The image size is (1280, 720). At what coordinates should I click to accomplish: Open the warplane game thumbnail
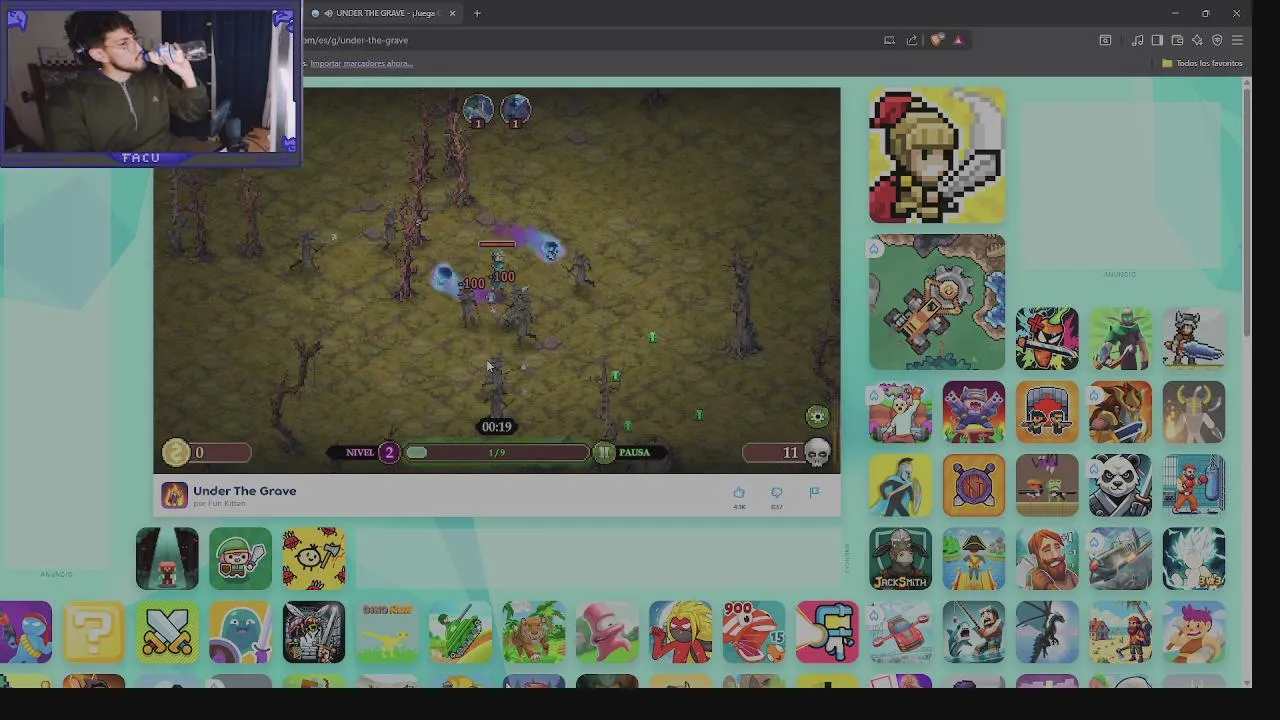1120,558
